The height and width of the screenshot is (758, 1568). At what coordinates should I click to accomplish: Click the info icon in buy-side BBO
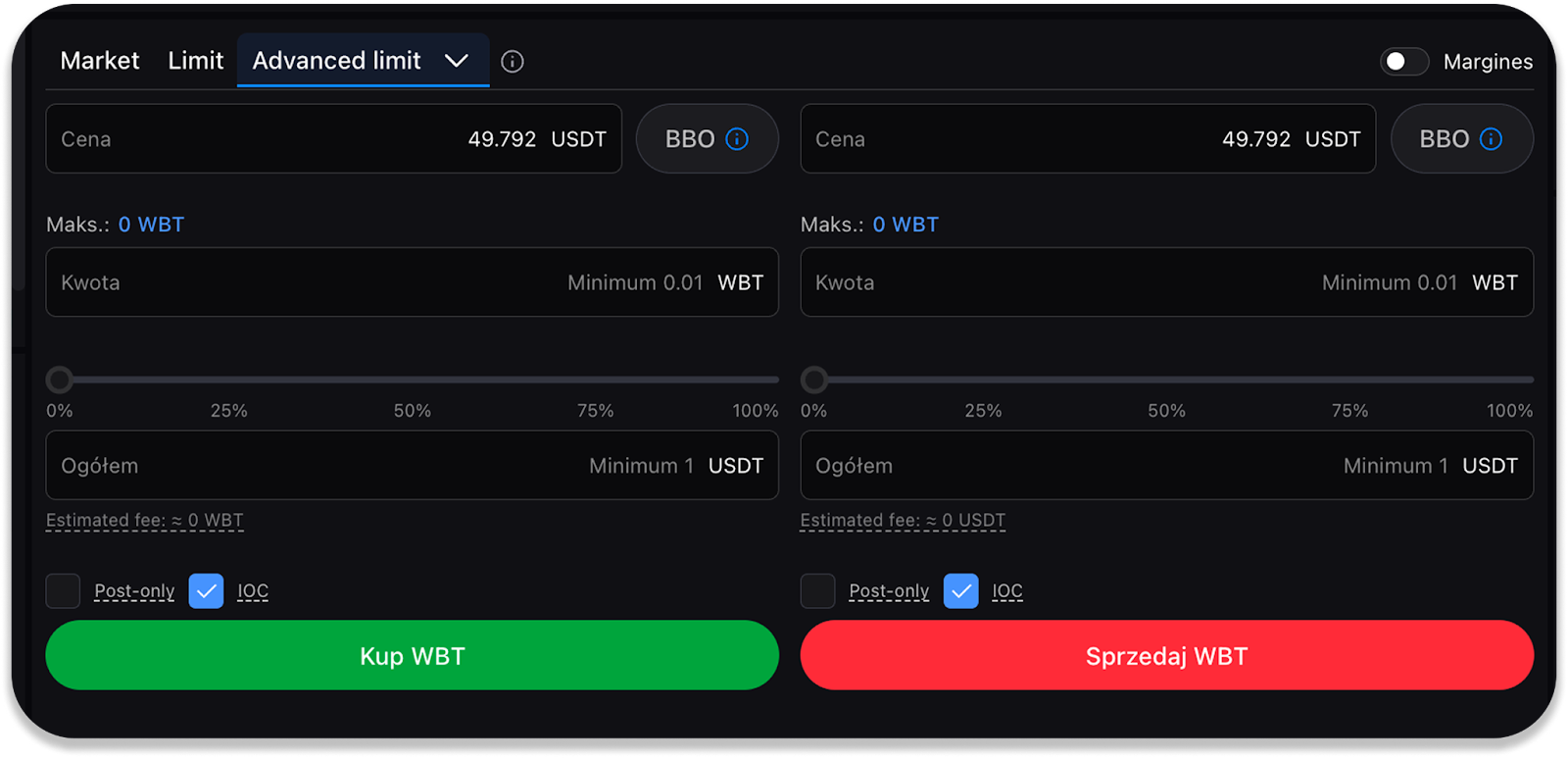pos(737,139)
